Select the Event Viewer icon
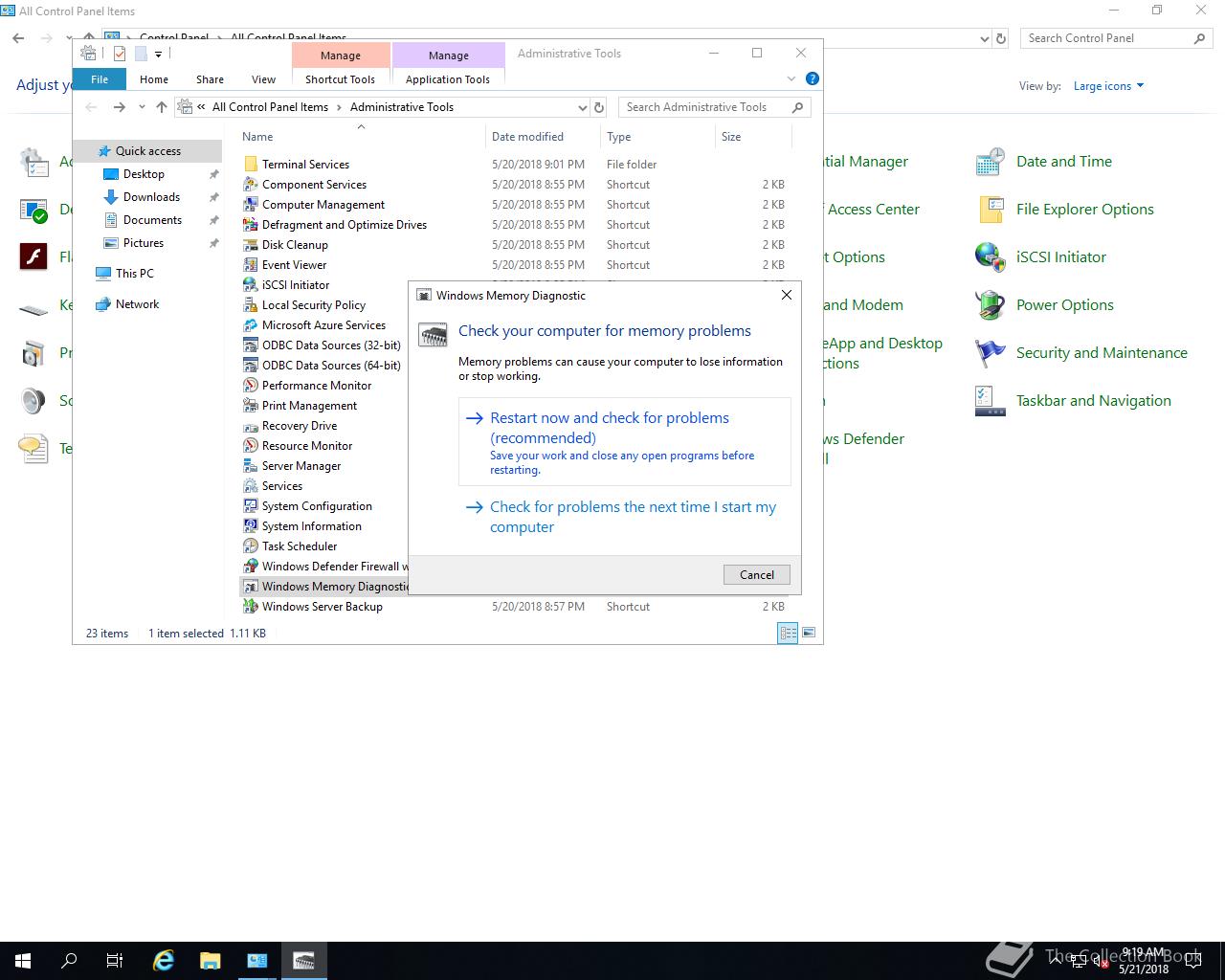 (251, 265)
